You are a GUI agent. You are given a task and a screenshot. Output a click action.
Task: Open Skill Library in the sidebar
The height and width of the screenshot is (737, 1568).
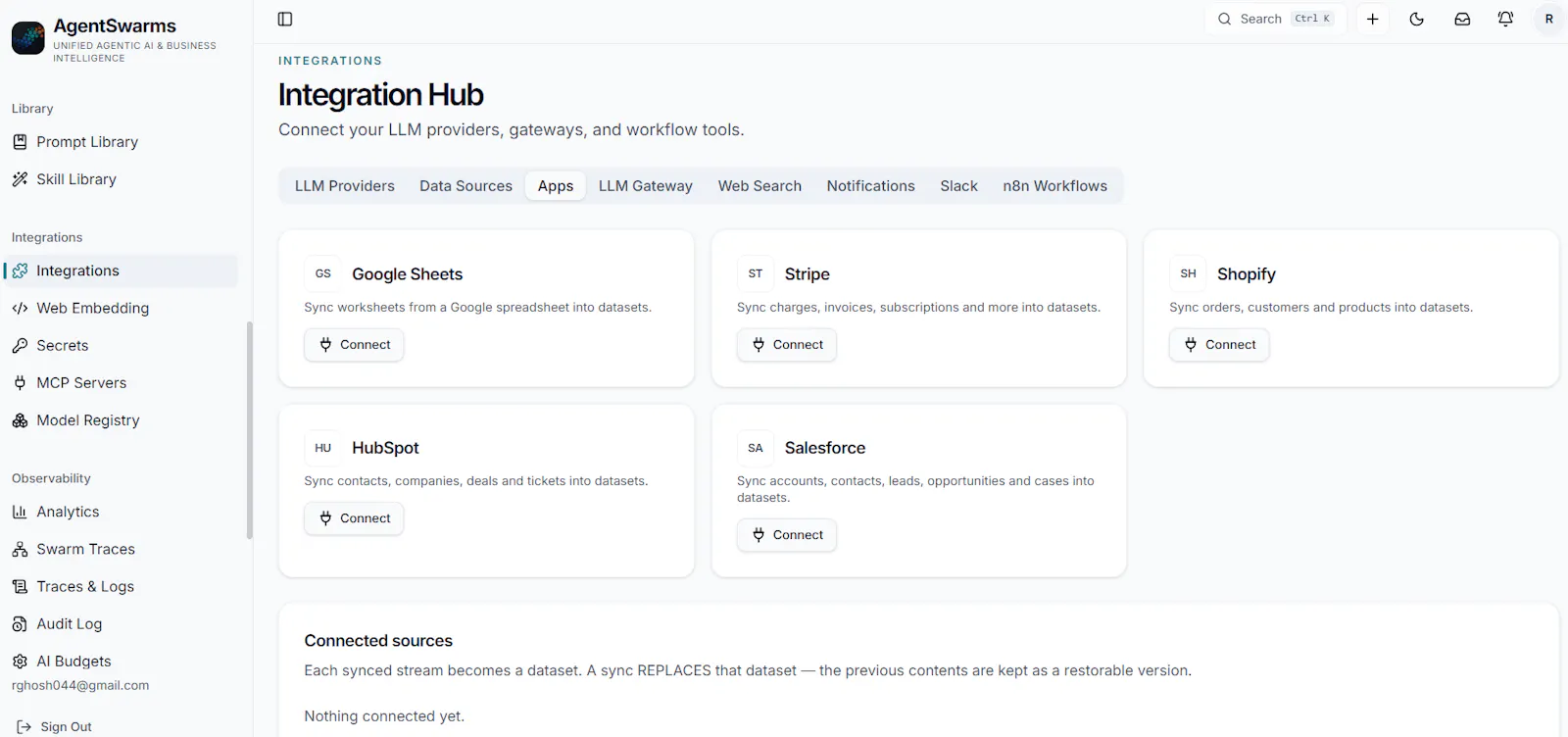click(x=121, y=179)
